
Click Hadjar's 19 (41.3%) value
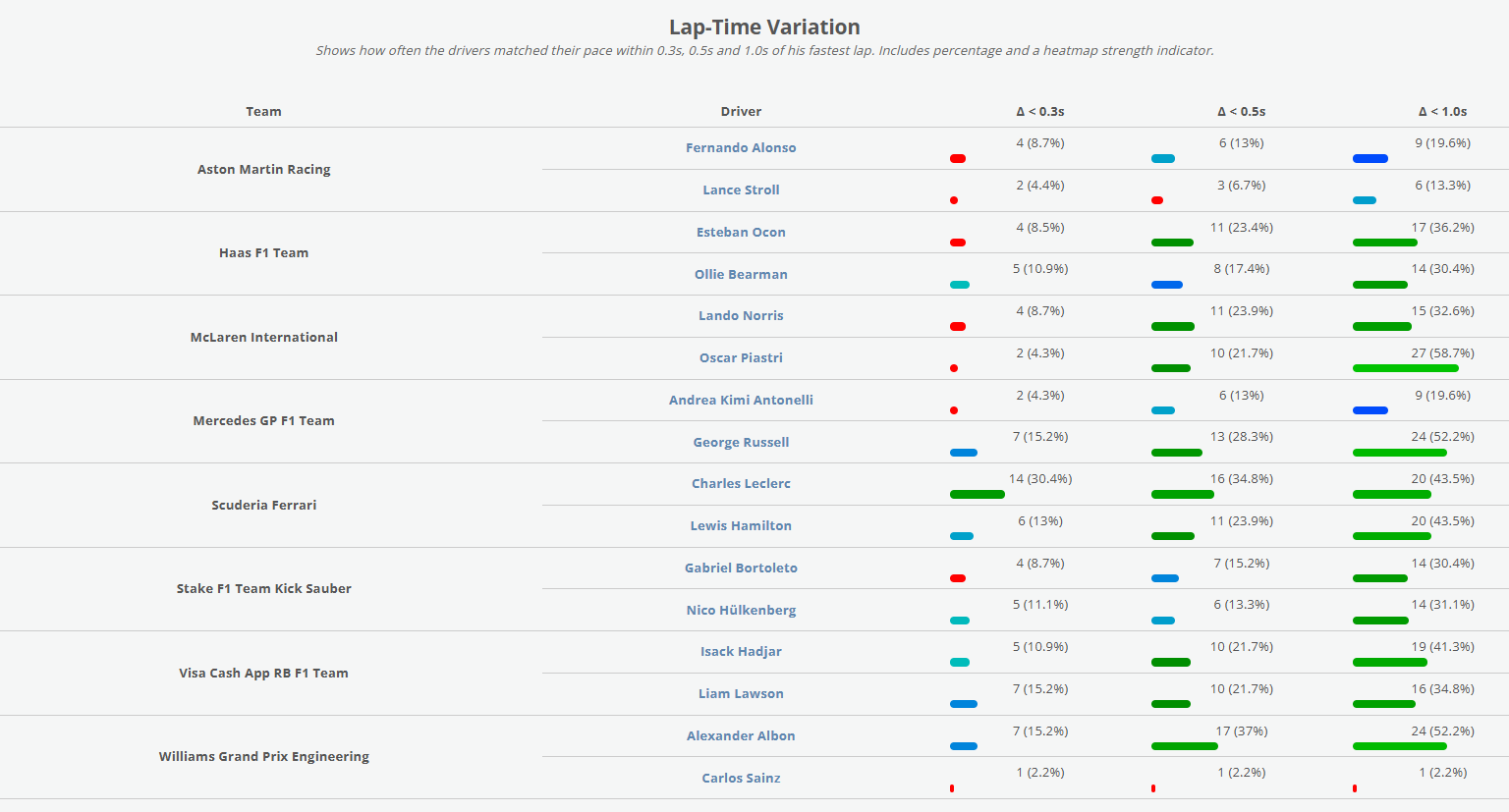pos(1442,647)
